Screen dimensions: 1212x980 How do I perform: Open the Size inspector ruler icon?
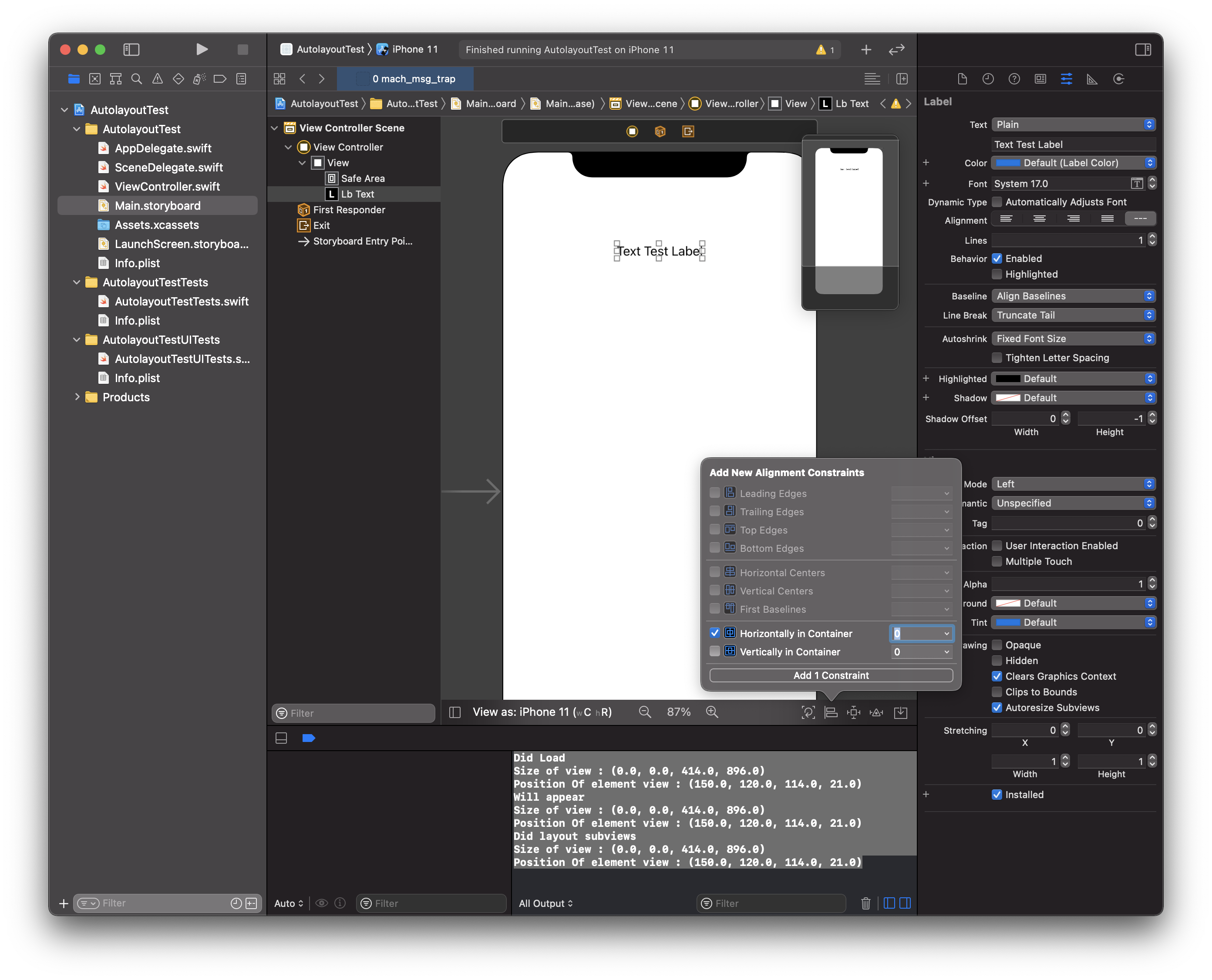[x=1092, y=79]
